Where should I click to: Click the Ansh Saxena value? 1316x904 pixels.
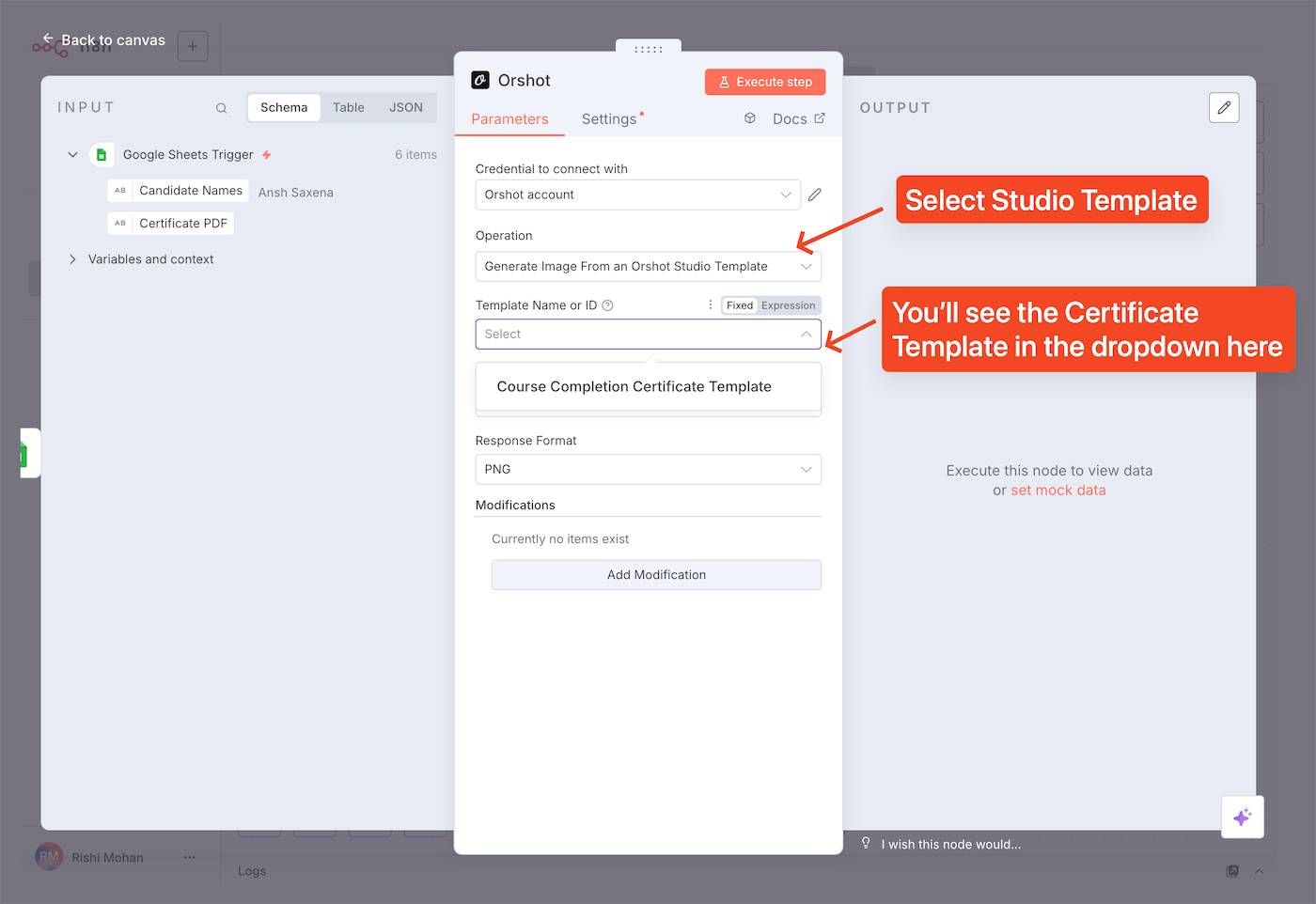tap(296, 193)
